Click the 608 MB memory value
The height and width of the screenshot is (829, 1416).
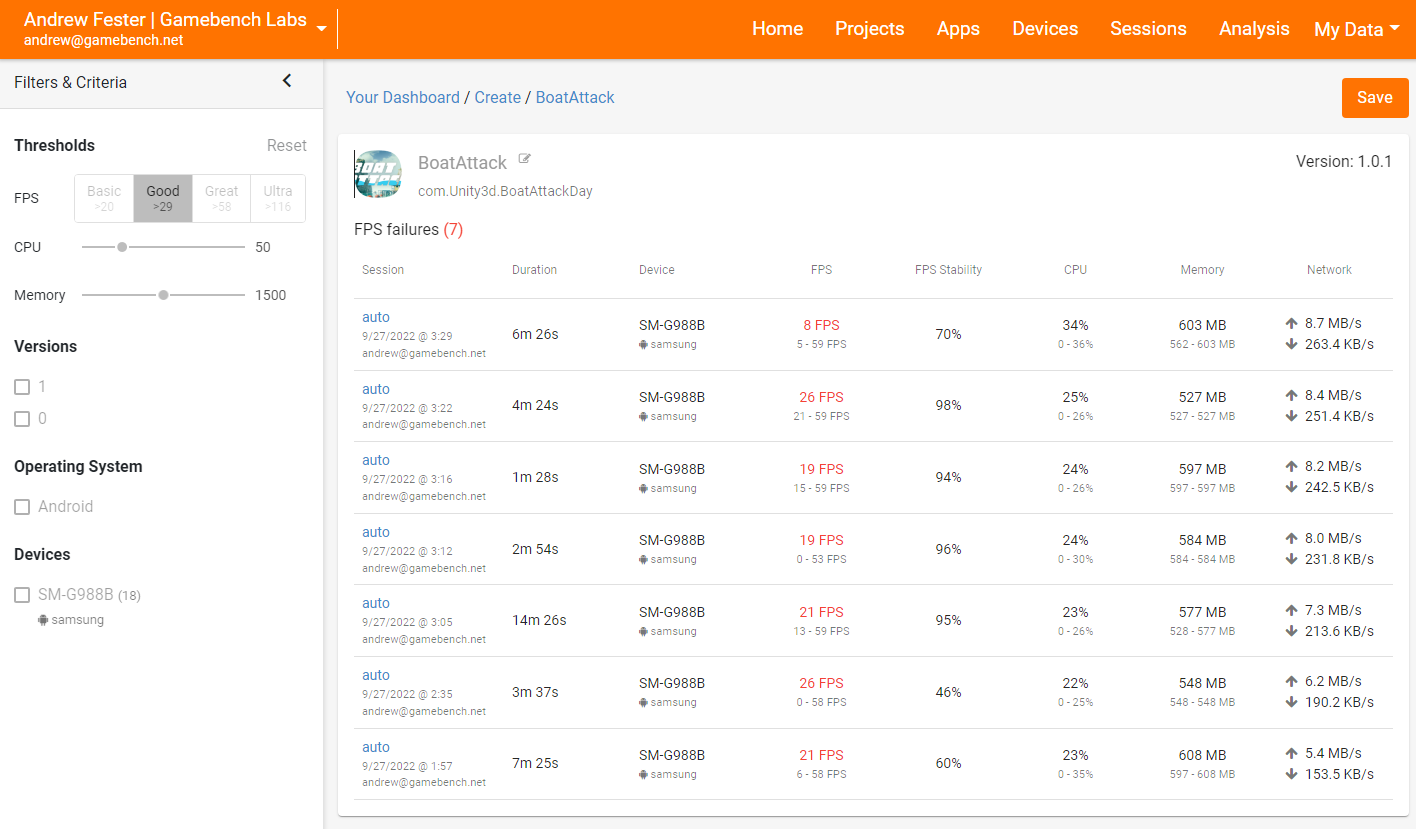coord(1202,755)
